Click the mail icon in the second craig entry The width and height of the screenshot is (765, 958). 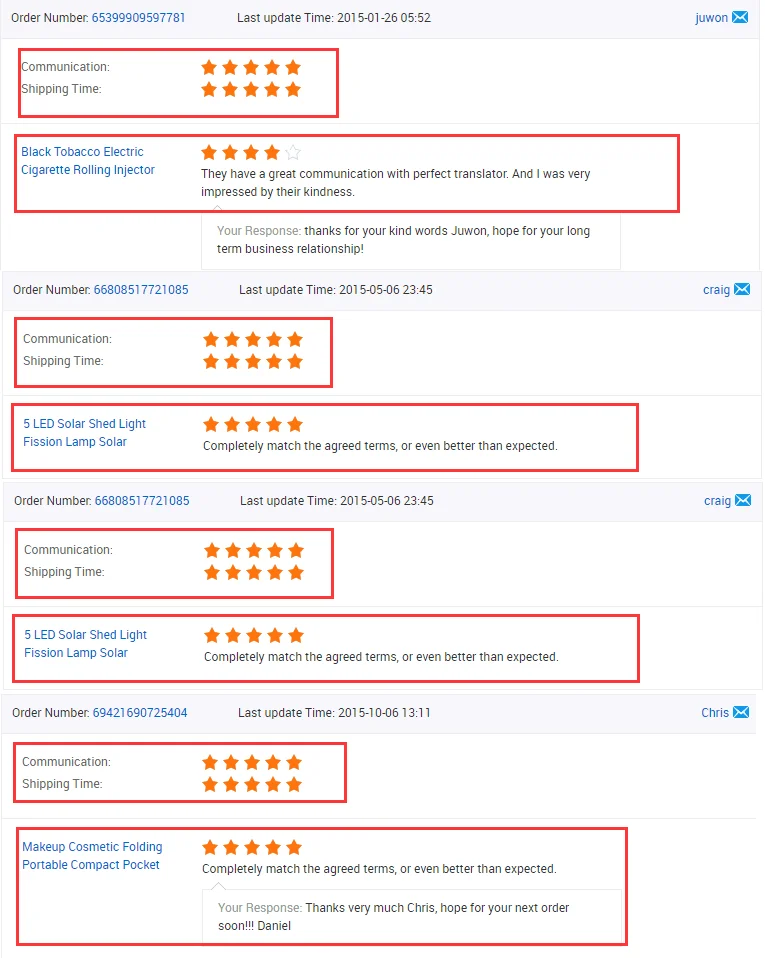point(742,500)
